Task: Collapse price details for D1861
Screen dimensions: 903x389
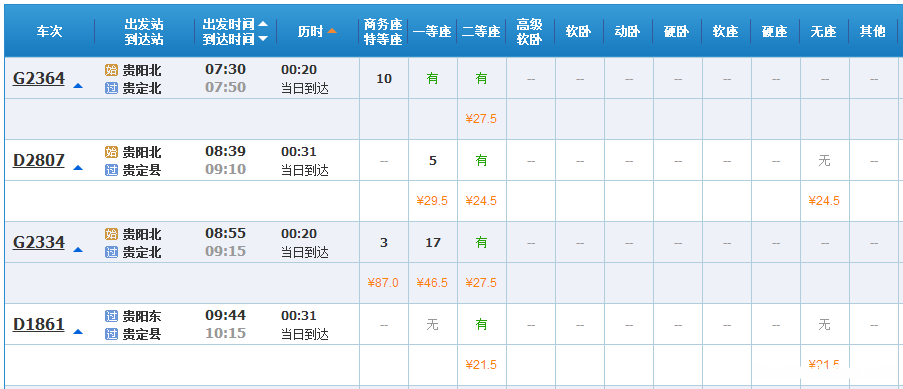Action: [x=78, y=331]
